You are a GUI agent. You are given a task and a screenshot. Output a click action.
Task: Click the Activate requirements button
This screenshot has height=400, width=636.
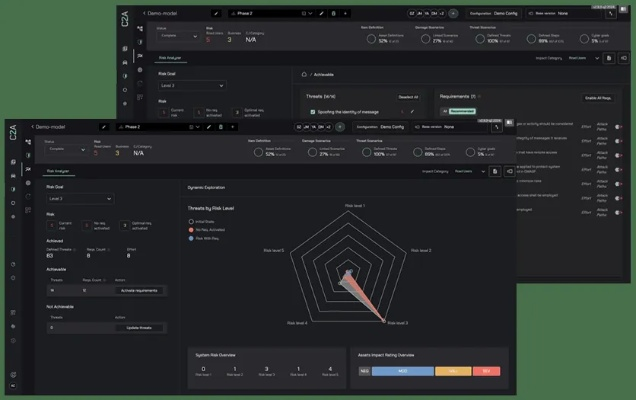(139, 290)
